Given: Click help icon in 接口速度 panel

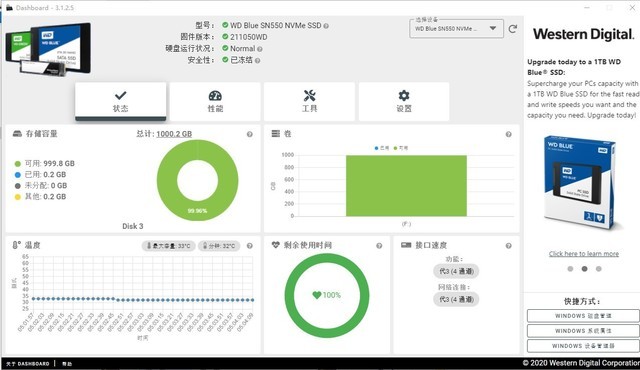Looking at the screenshot, I should pyautogui.click(x=509, y=246).
